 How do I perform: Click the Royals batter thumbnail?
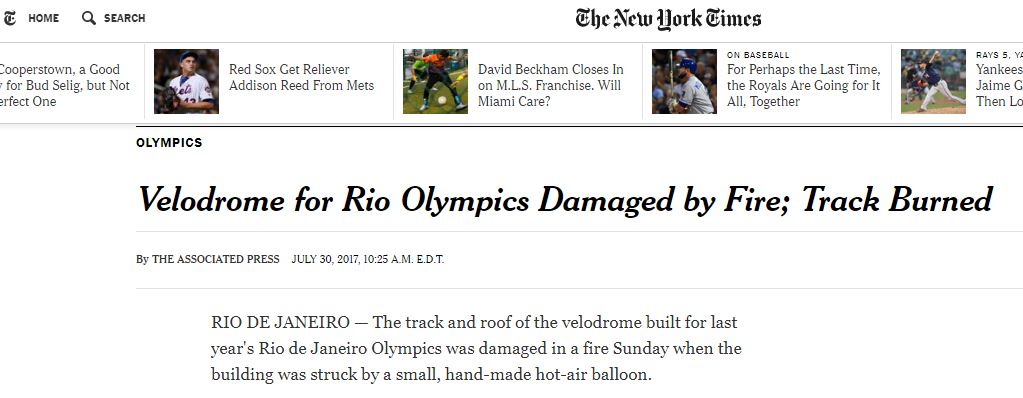[684, 82]
